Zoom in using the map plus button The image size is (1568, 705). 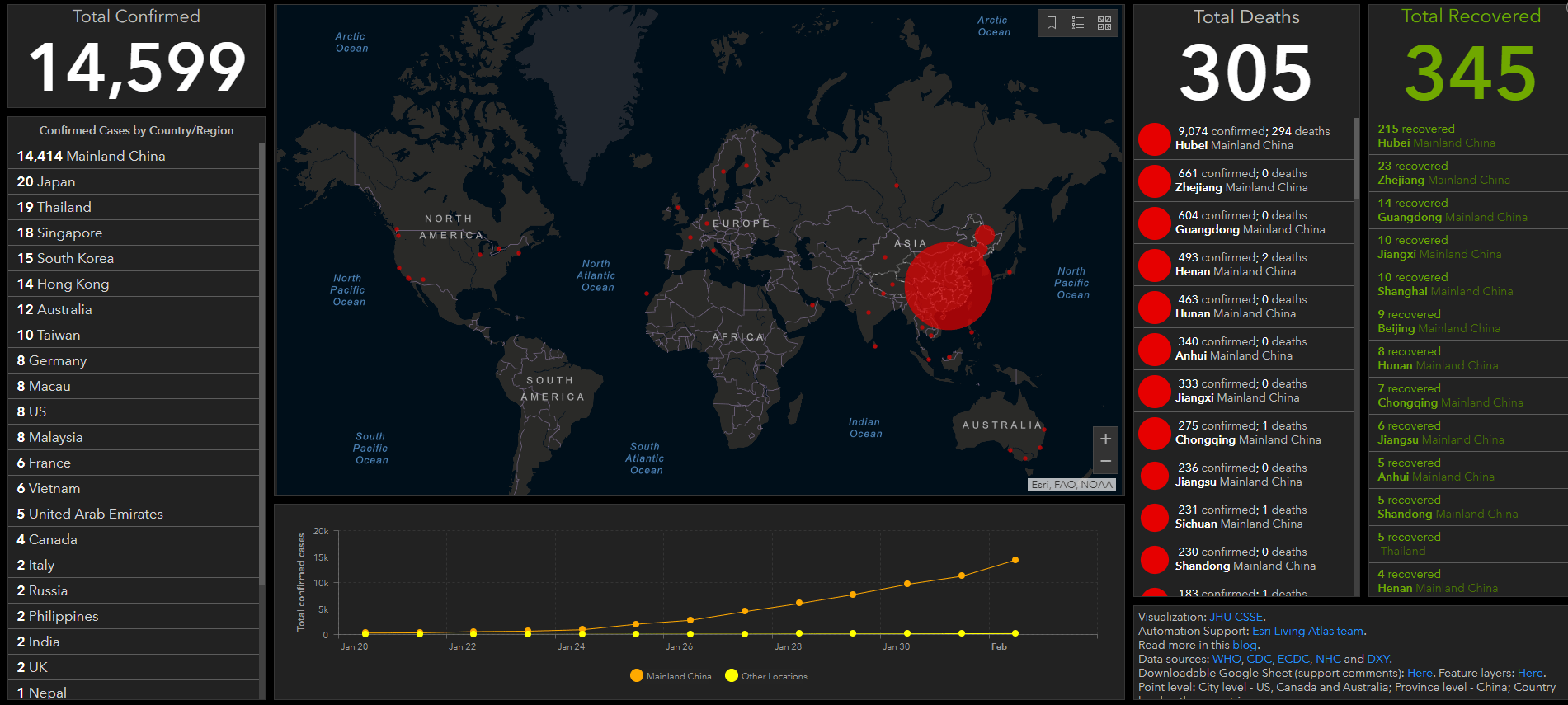(x=1105, y=439)
